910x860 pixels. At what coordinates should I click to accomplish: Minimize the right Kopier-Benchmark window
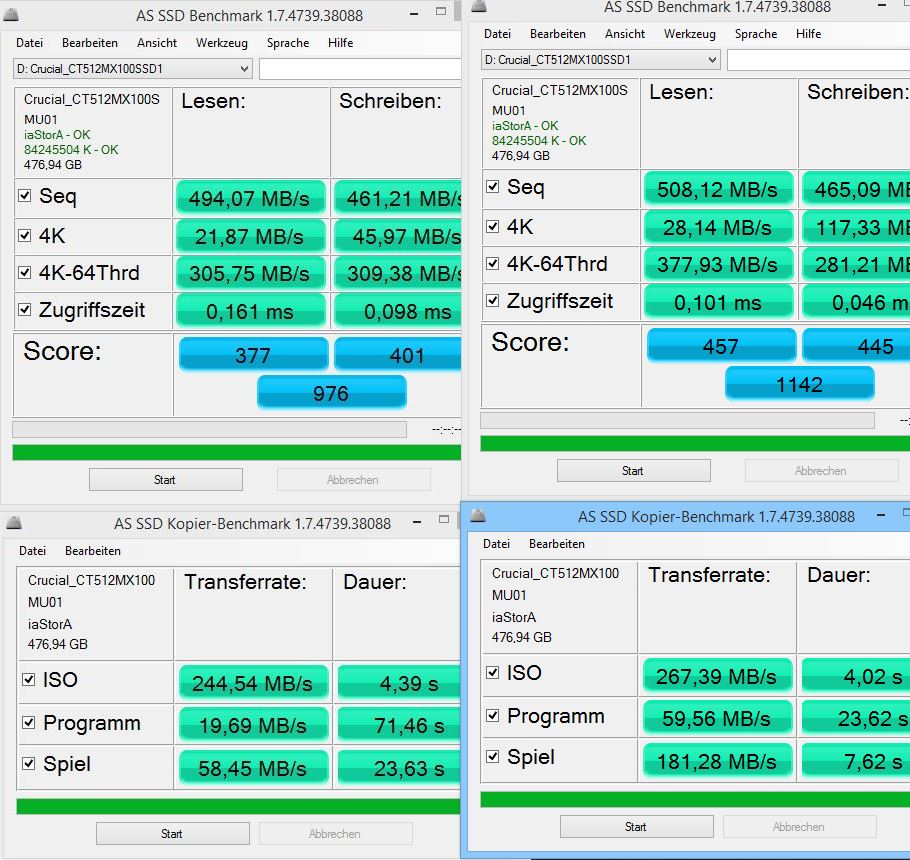(881, 515)
